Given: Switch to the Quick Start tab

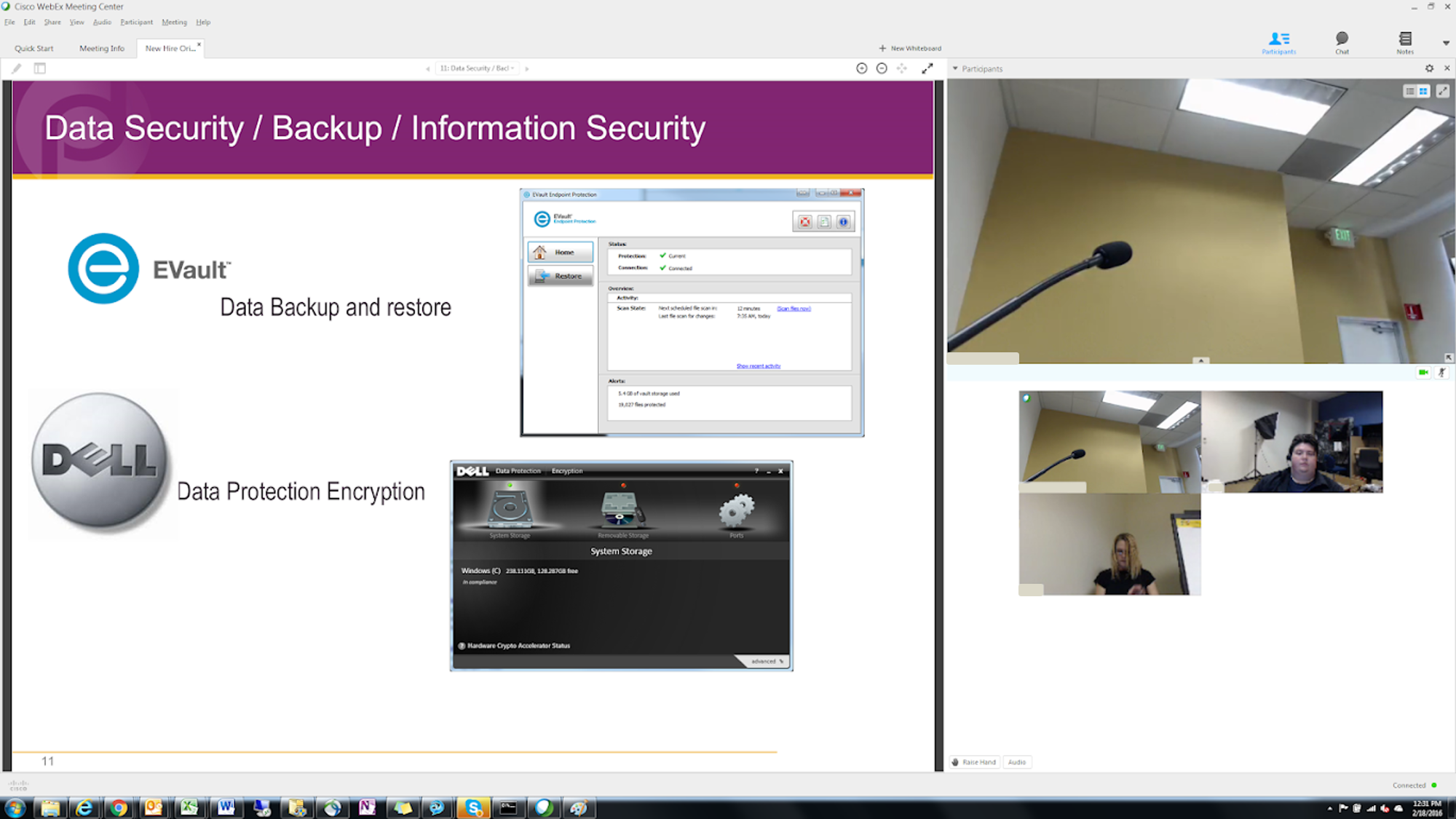Looking at the screenshot, I should 34,49.
